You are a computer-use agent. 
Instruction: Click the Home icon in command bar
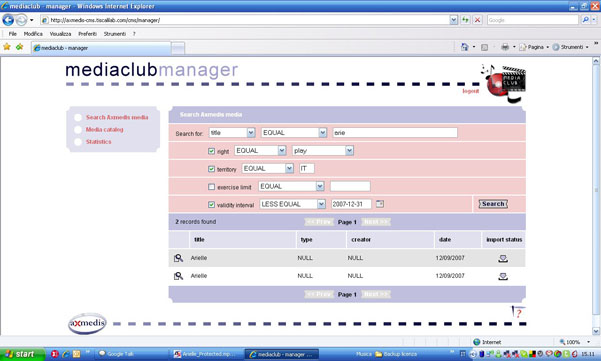coord(464,47)
